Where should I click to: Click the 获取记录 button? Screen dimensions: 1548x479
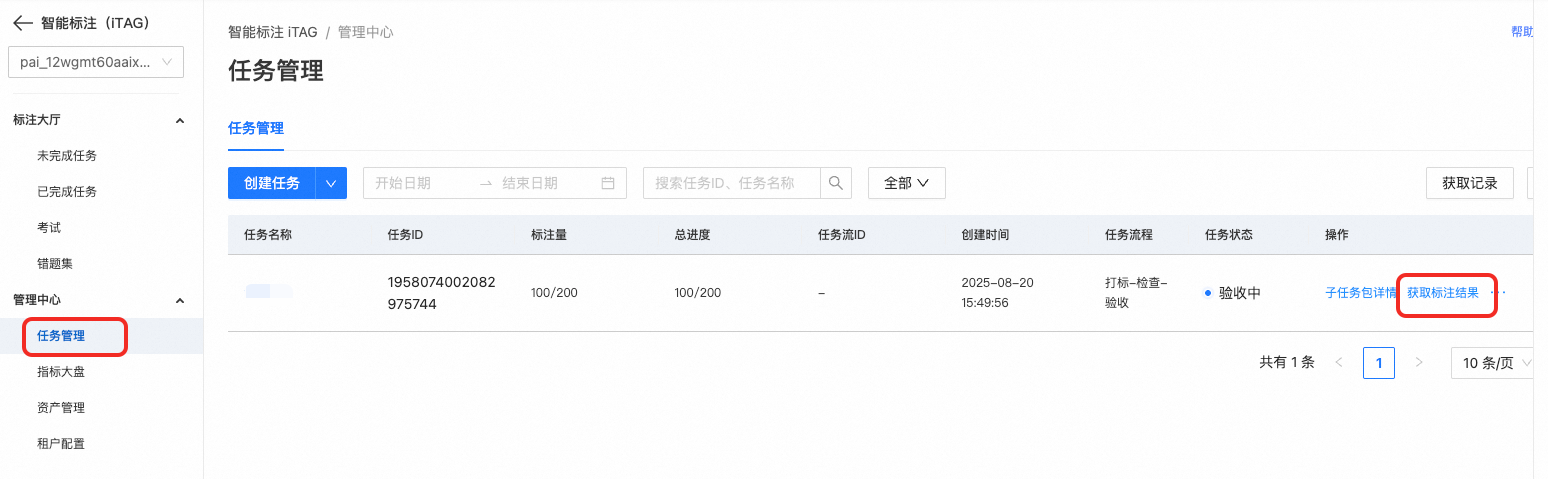pyautogui.click(x=1470, y=183)
